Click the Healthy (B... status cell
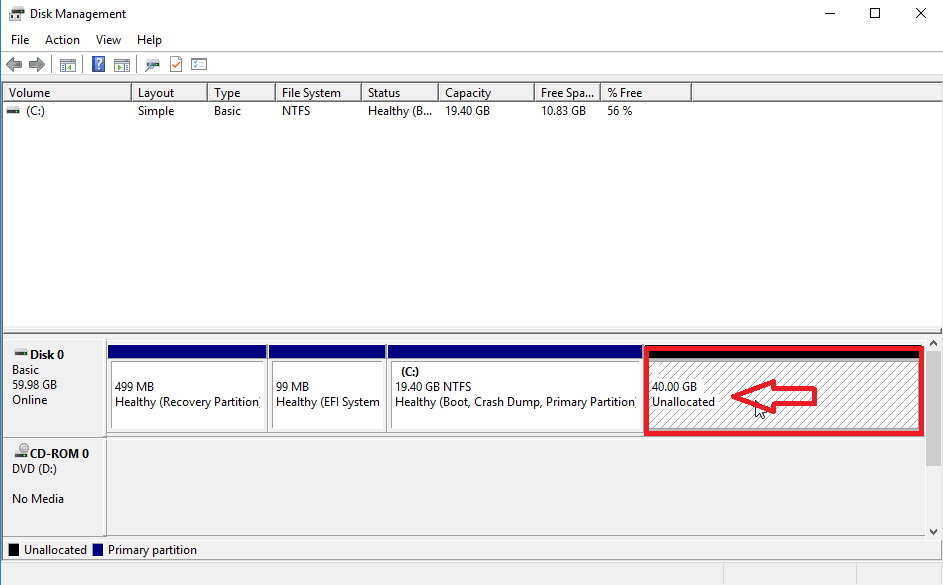This screenshot has width=943, height=585. point(400,111)
